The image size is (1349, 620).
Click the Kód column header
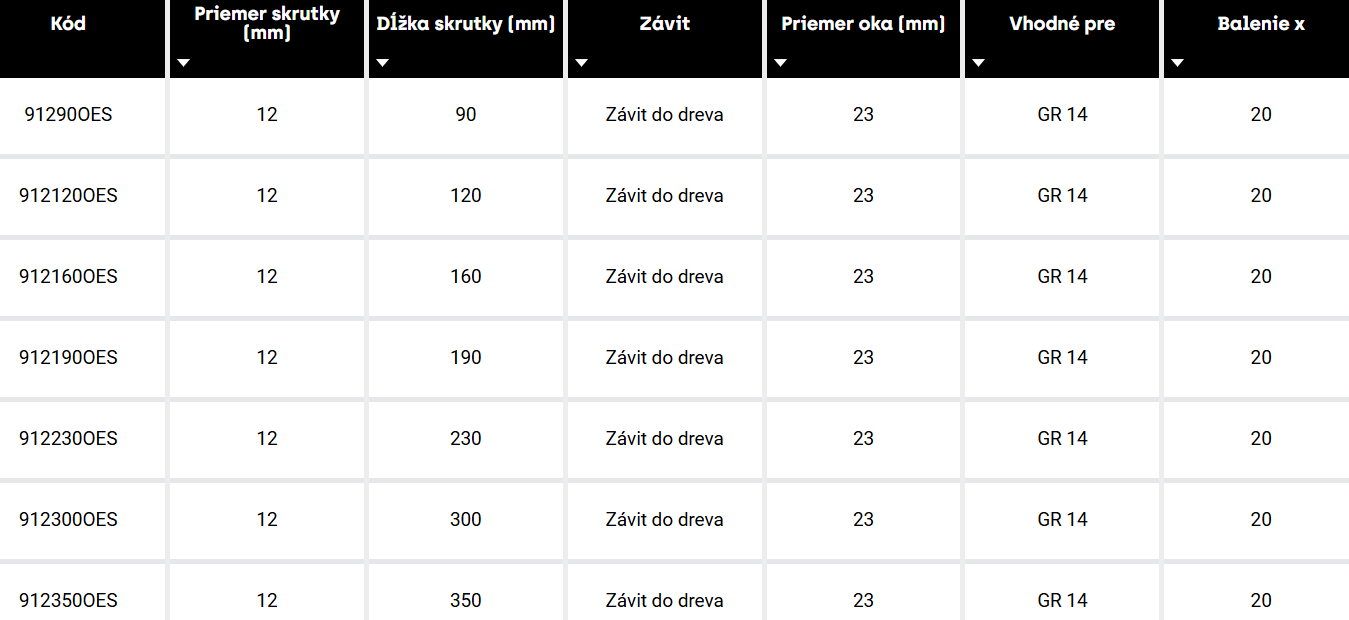pos(68,24)
